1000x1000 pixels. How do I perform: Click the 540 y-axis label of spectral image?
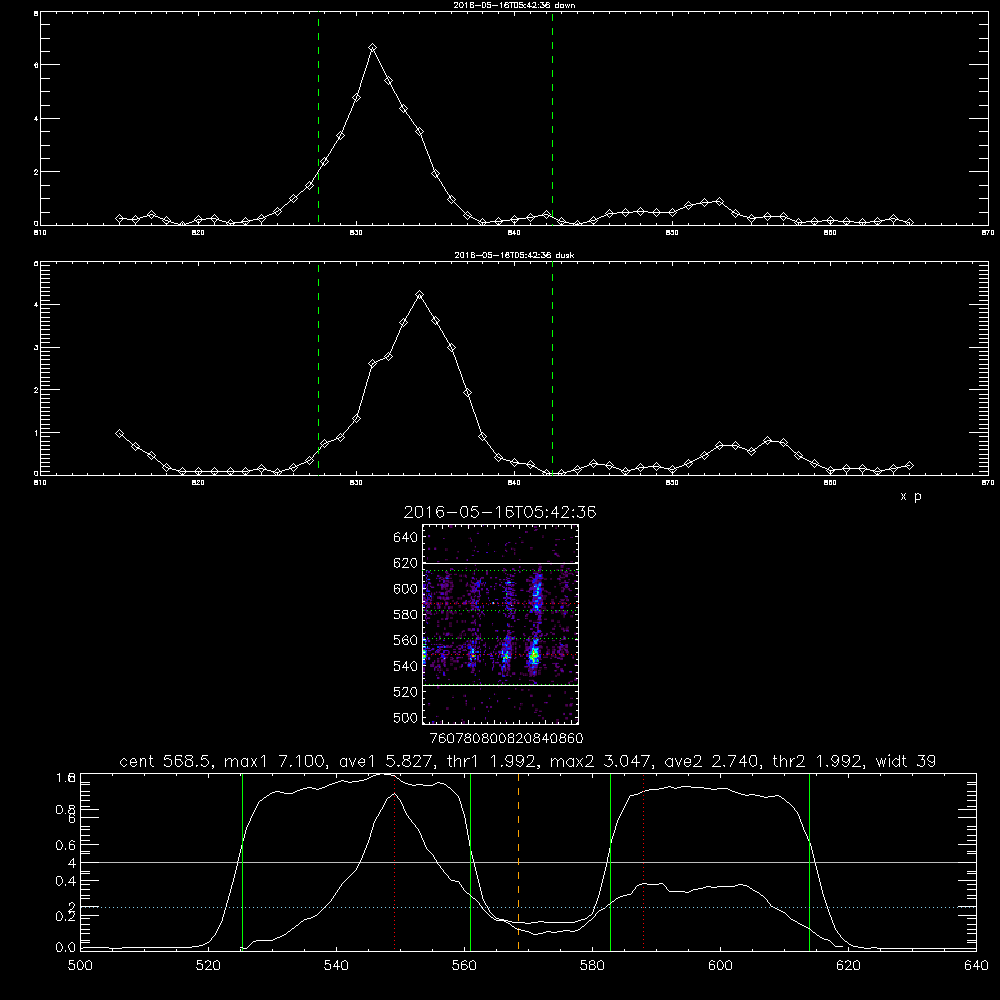pos(406,666)
